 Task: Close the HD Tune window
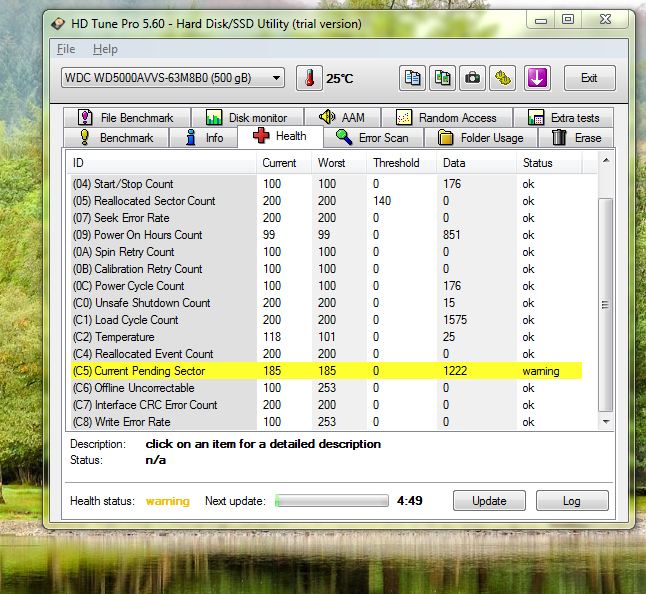coord(605,19)
